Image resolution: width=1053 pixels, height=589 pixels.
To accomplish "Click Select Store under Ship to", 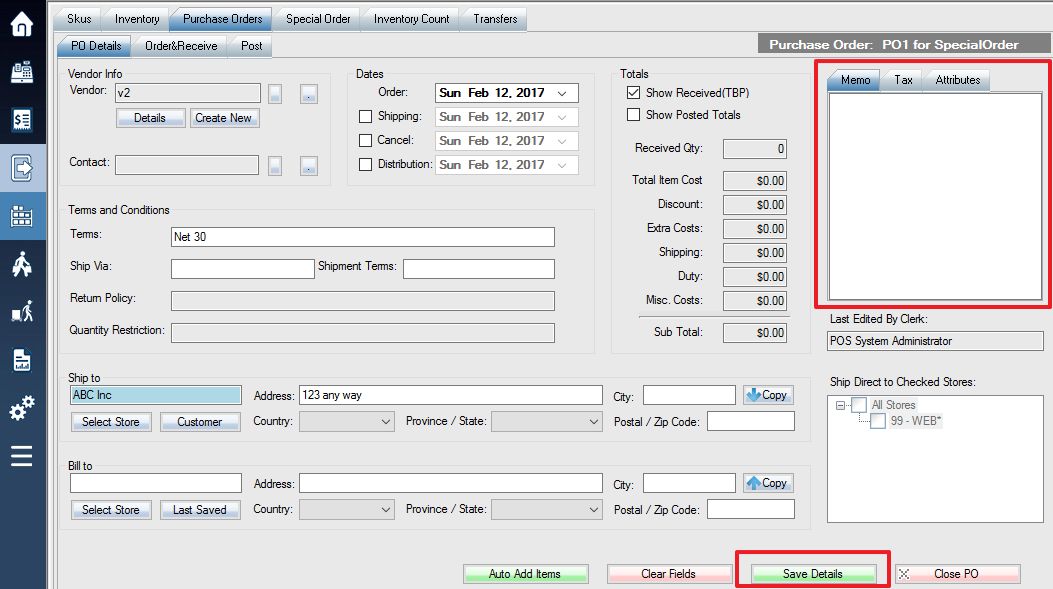I will (x=111, y=422).
